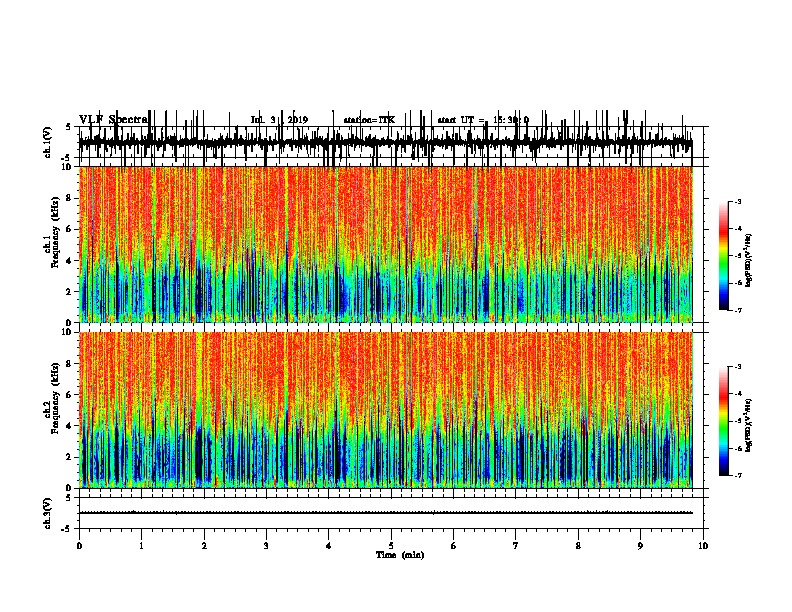Click the ch.1 voltage waveform trace
Viewport: 792px width, 612px height.
[386, 143]
